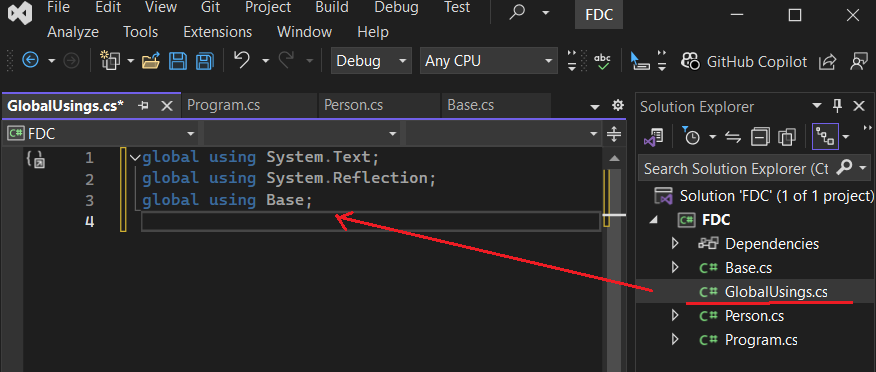876x372 pixels.
Task: Click the Save All toolbar icon
Action: (205, 61)
